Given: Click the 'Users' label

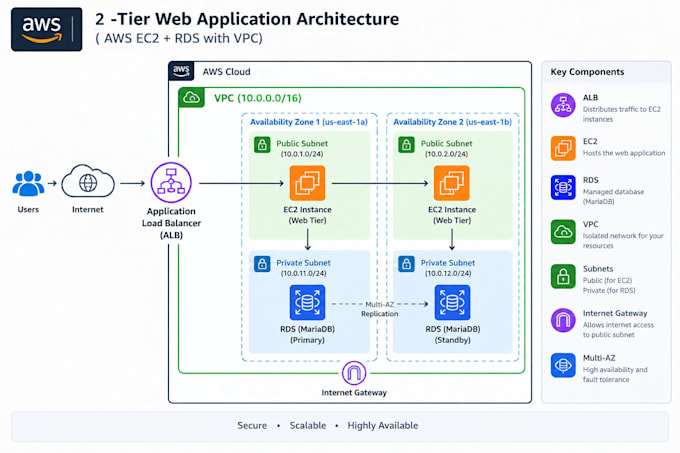Looking at the screenshot, I should pos(28,209).
